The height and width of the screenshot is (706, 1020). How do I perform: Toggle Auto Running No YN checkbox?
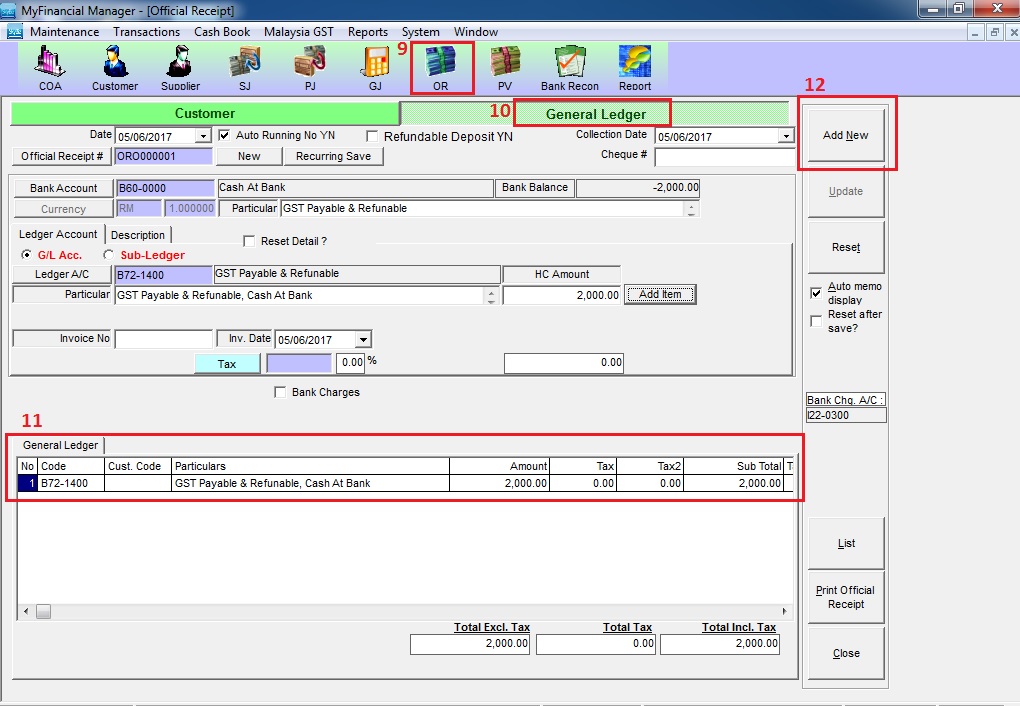coord(224,135)
